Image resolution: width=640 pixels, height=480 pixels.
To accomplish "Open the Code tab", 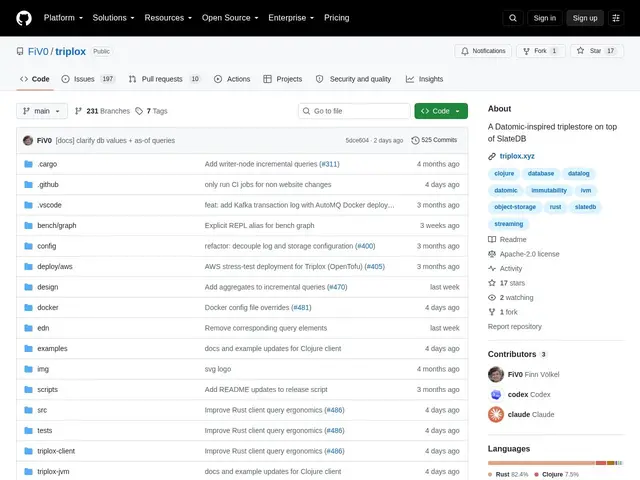I will [35, 79].
